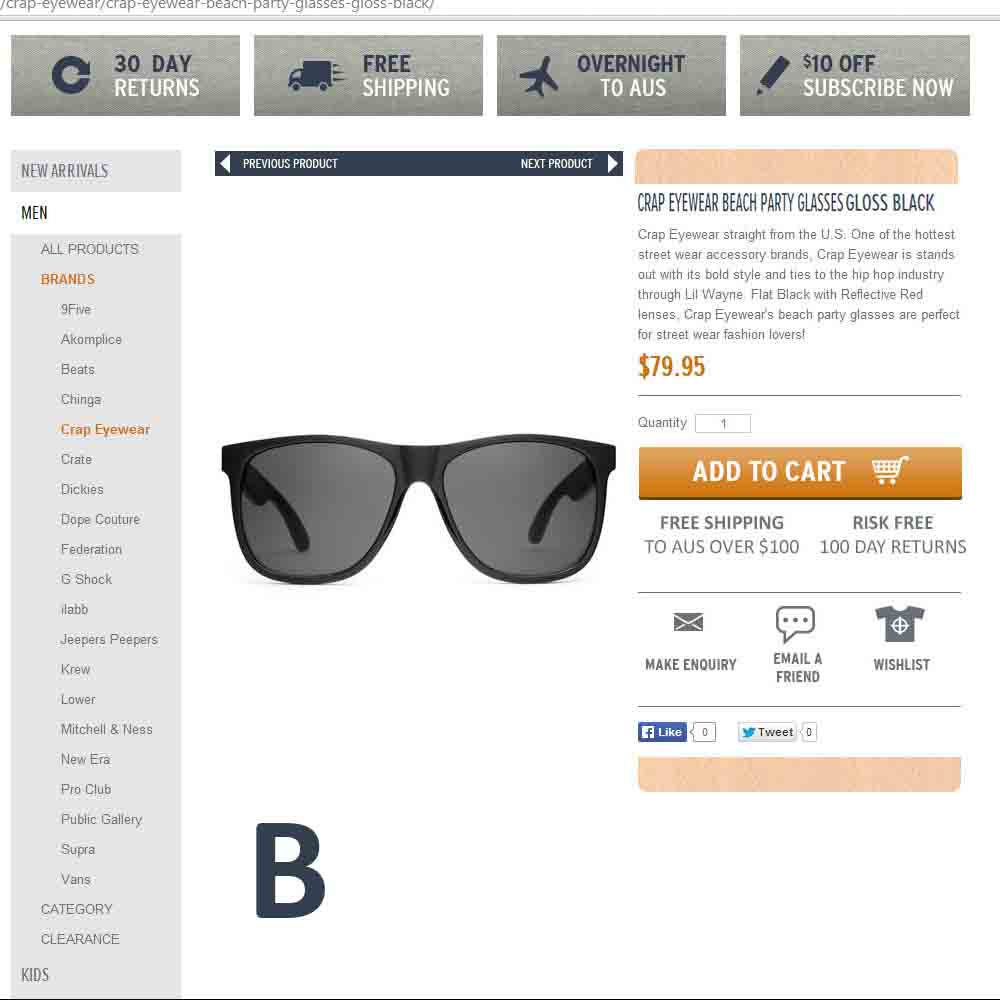The width and height of the screenshot is (1000, 1000).
Task: Click the Wishlist t-shirt icon
Action: click(x=899, y=624)
